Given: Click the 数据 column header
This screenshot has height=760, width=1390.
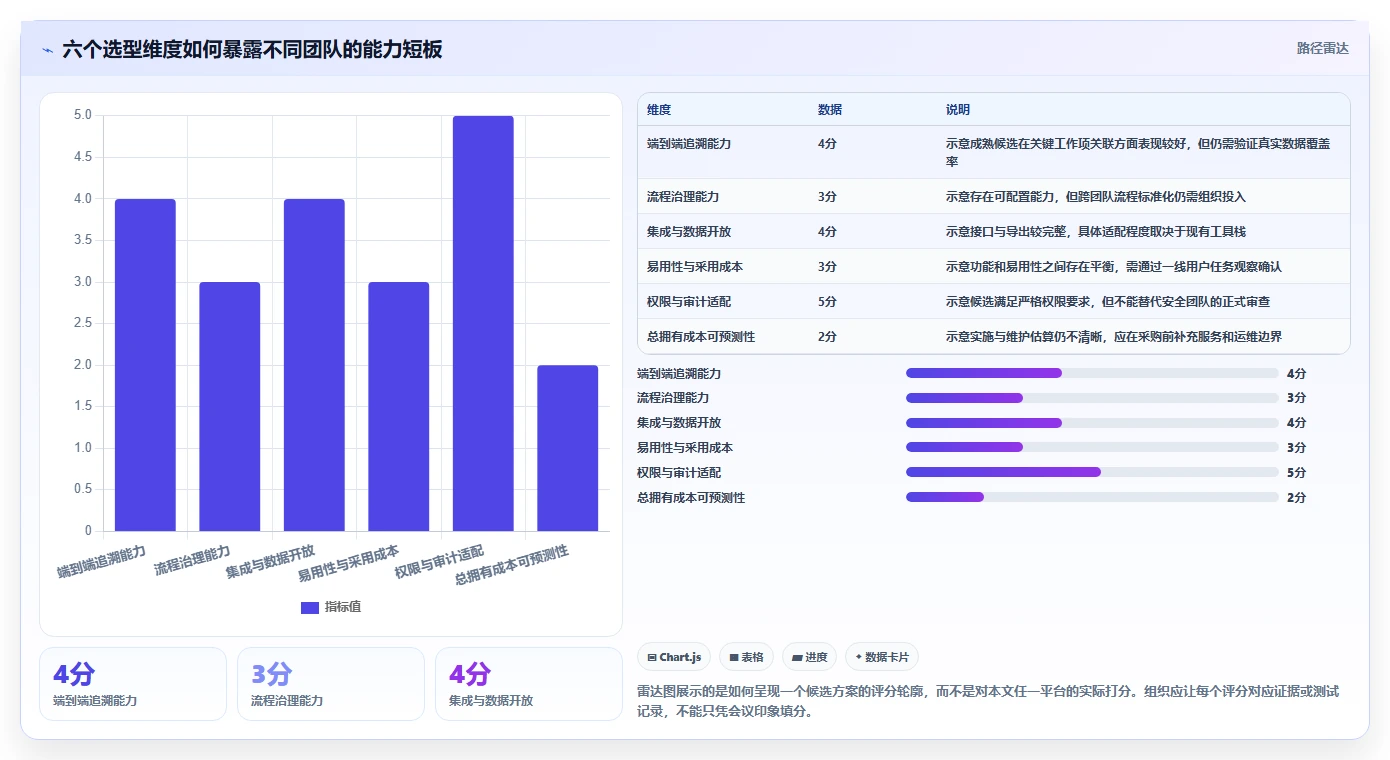Looking at the screenshot, I should (830, 110).
